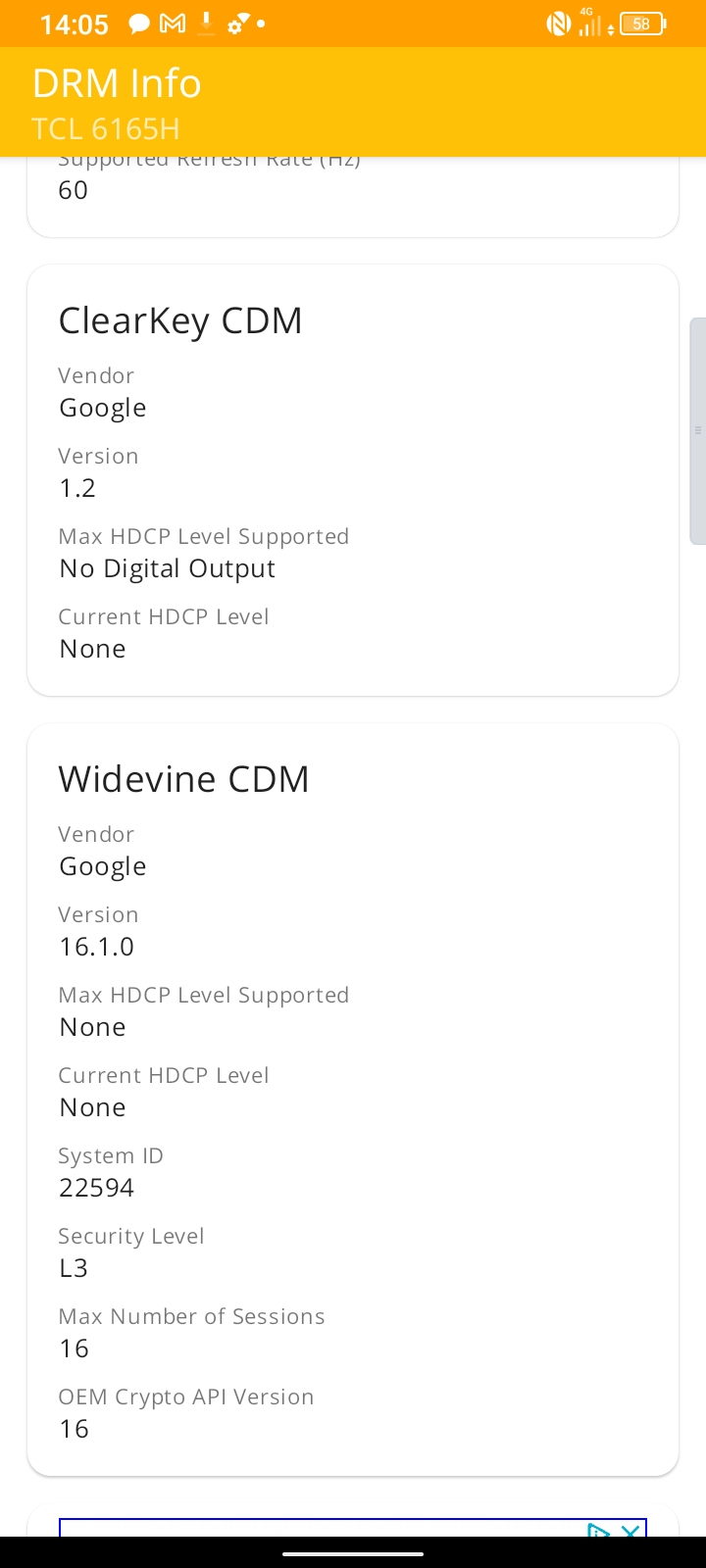Tap the Gmail notification icon
The width and height of the screenshot is (706, 1568).
(173, 24)
